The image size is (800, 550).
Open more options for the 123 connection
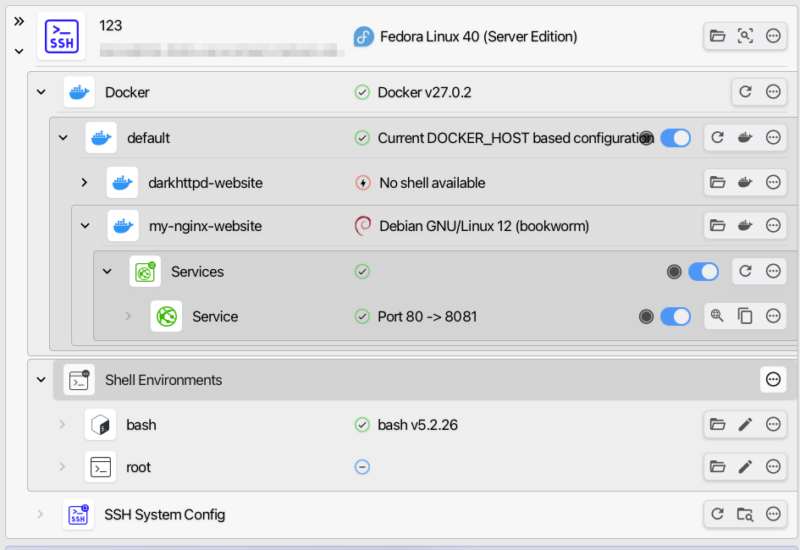click(773, 36)
